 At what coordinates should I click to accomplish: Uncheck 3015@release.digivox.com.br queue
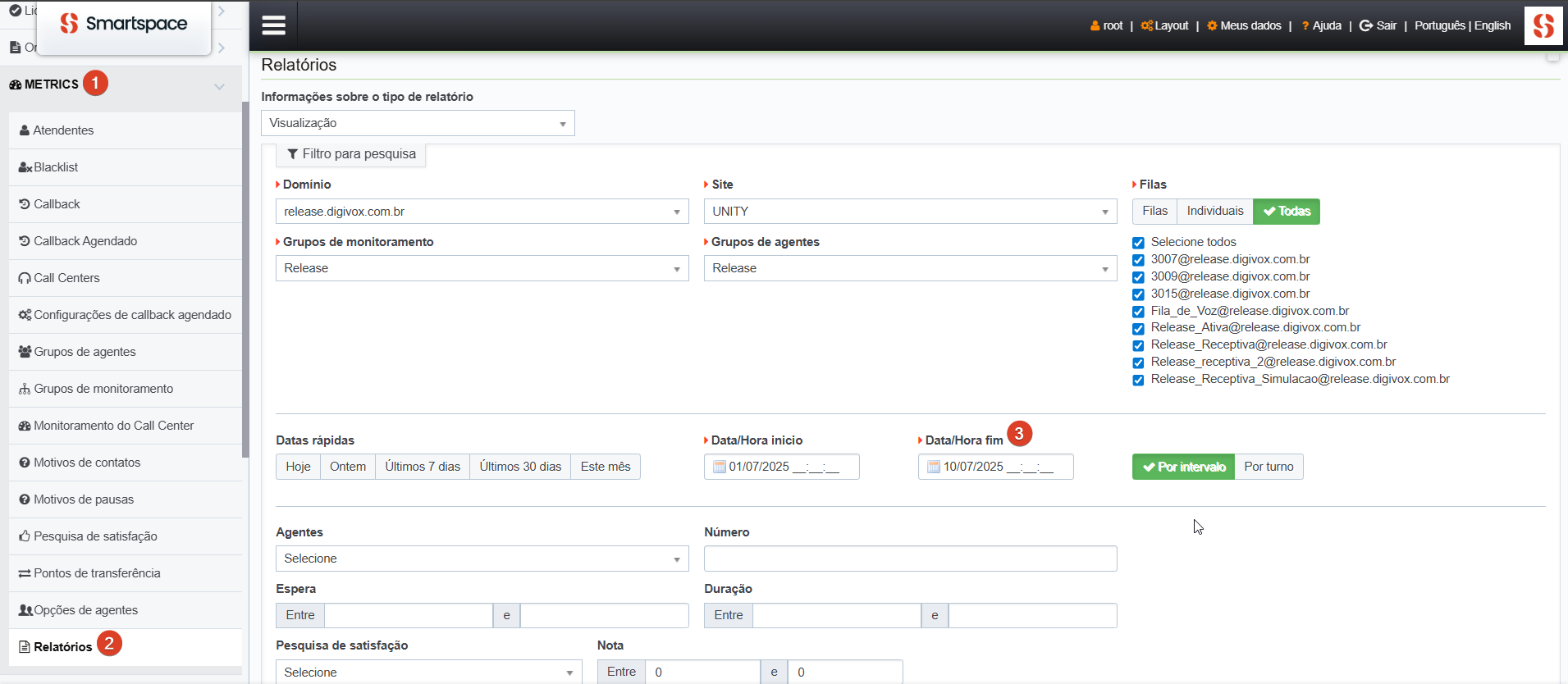pyautogui.click(x=1138, y=294)
